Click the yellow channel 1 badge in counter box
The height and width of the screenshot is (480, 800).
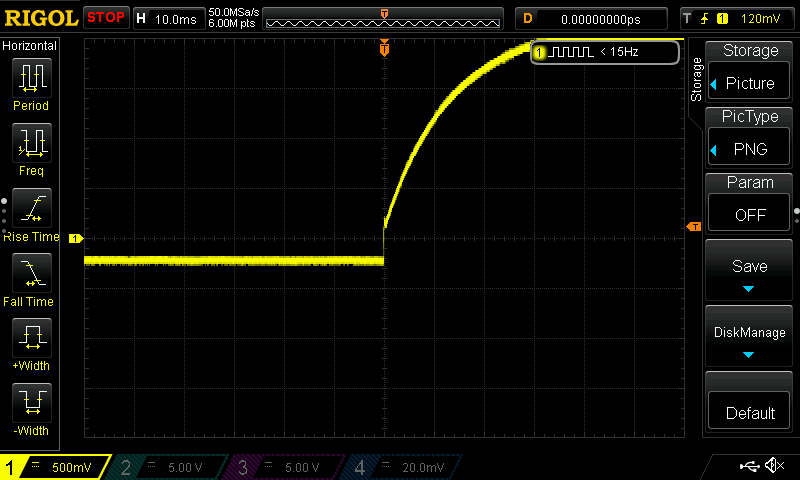point(539,52)
